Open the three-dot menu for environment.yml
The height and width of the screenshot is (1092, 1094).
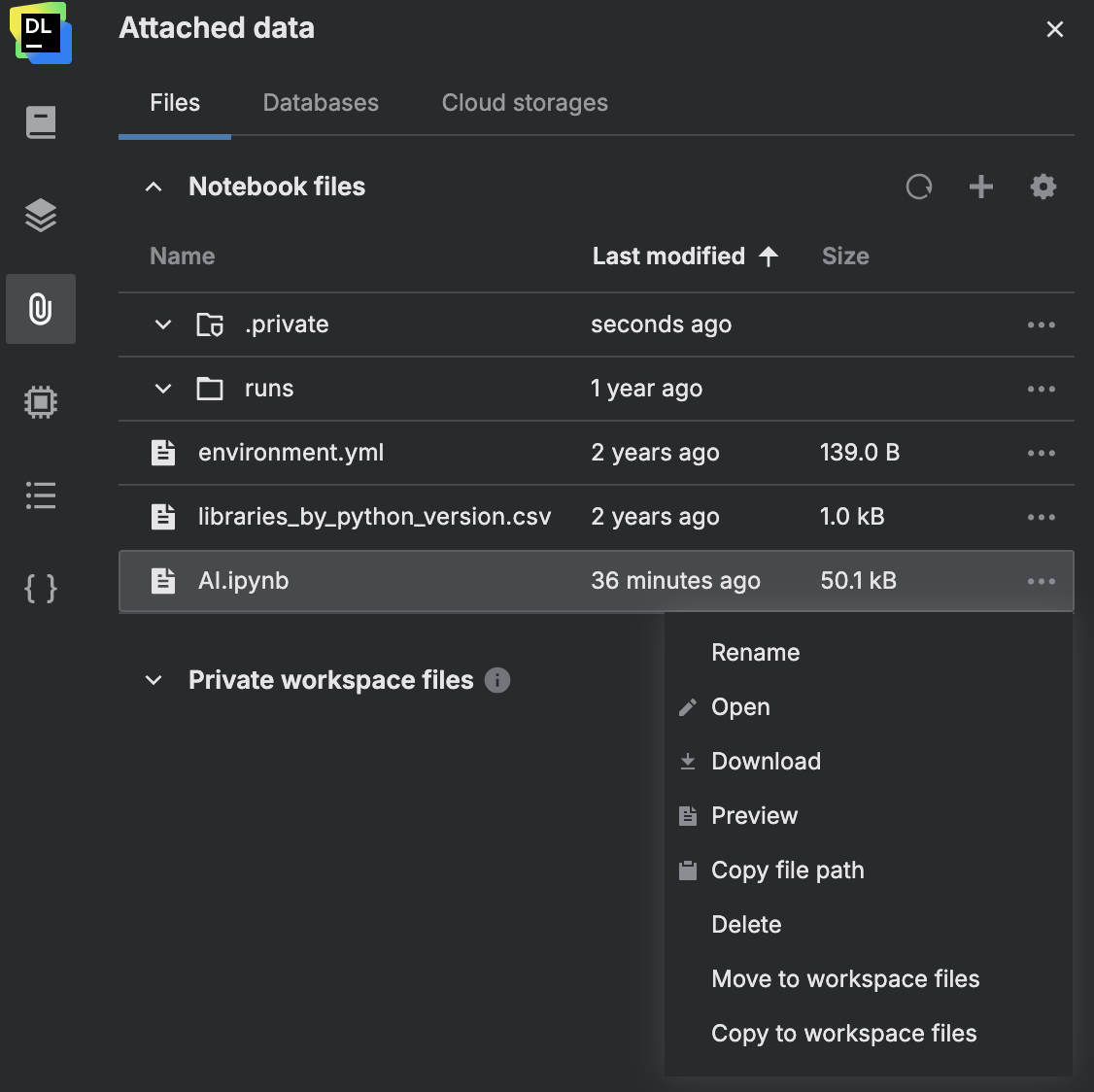pyautogui.click(x=1041, y=453)
